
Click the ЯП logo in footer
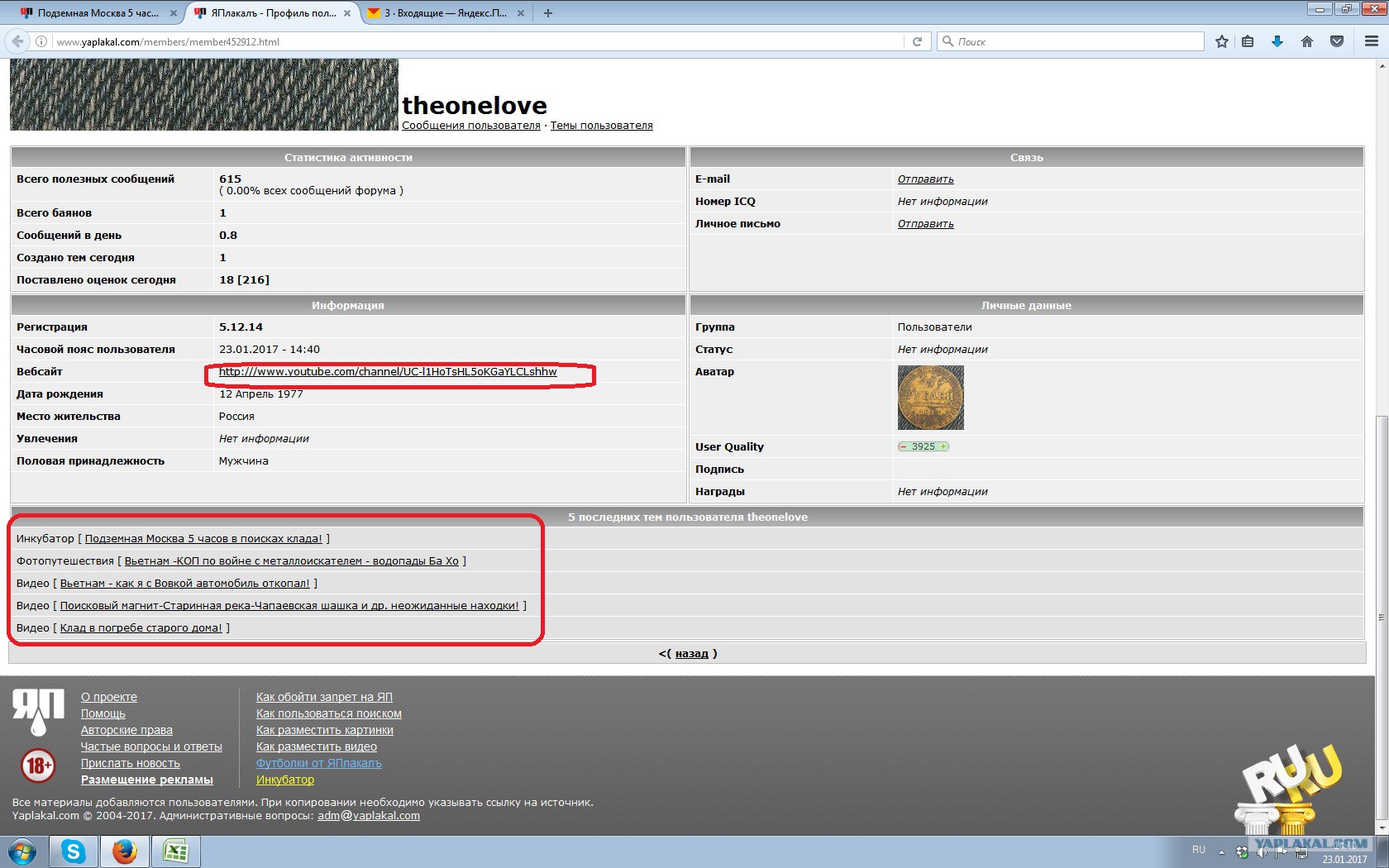[38, 712]
